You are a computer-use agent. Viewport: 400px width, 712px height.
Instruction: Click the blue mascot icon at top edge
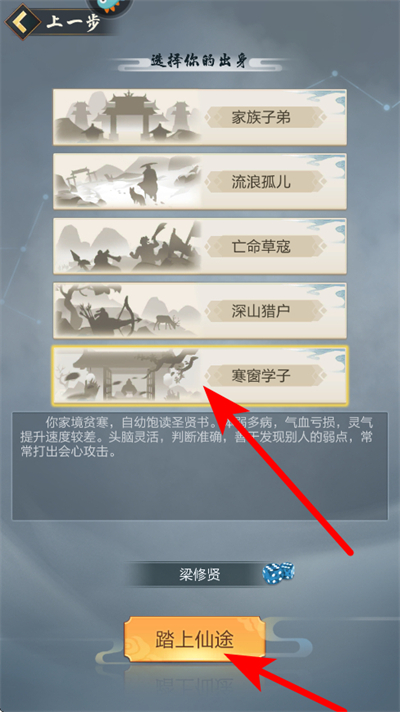[109, 5]
